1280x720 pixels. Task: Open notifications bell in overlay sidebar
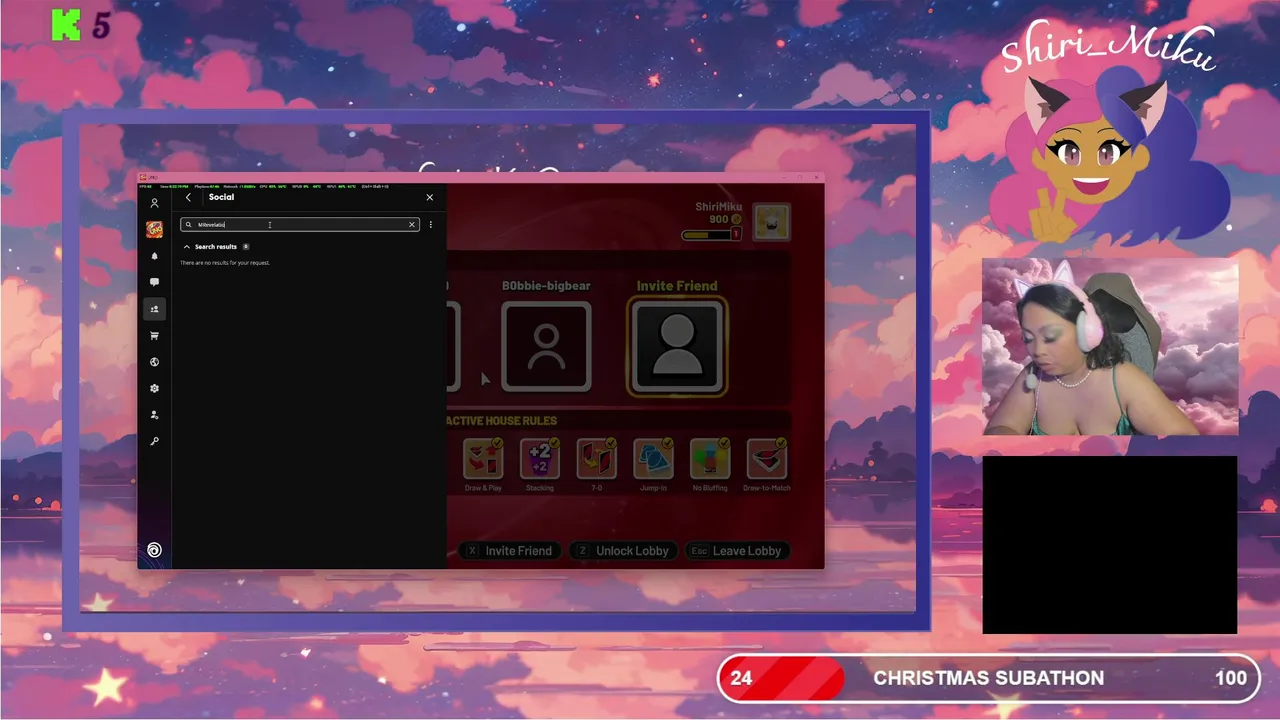[154, 256]
